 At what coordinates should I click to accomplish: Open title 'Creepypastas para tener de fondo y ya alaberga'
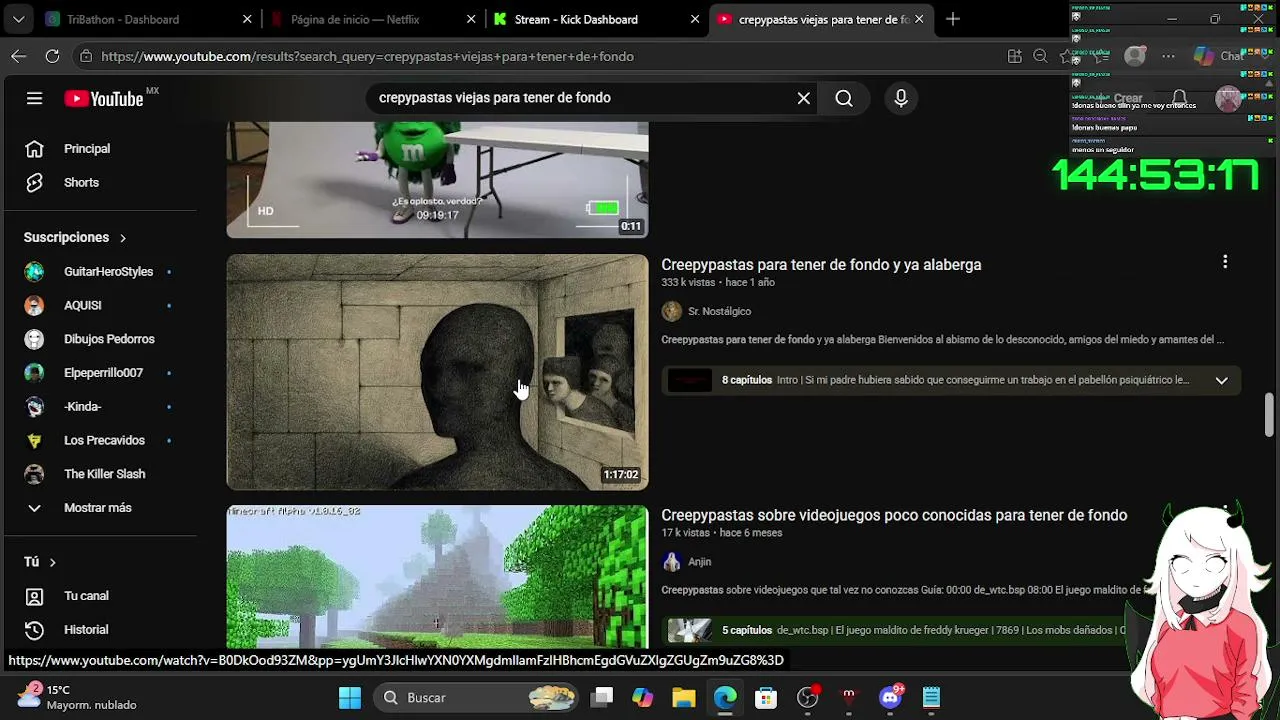click(821, 265)
